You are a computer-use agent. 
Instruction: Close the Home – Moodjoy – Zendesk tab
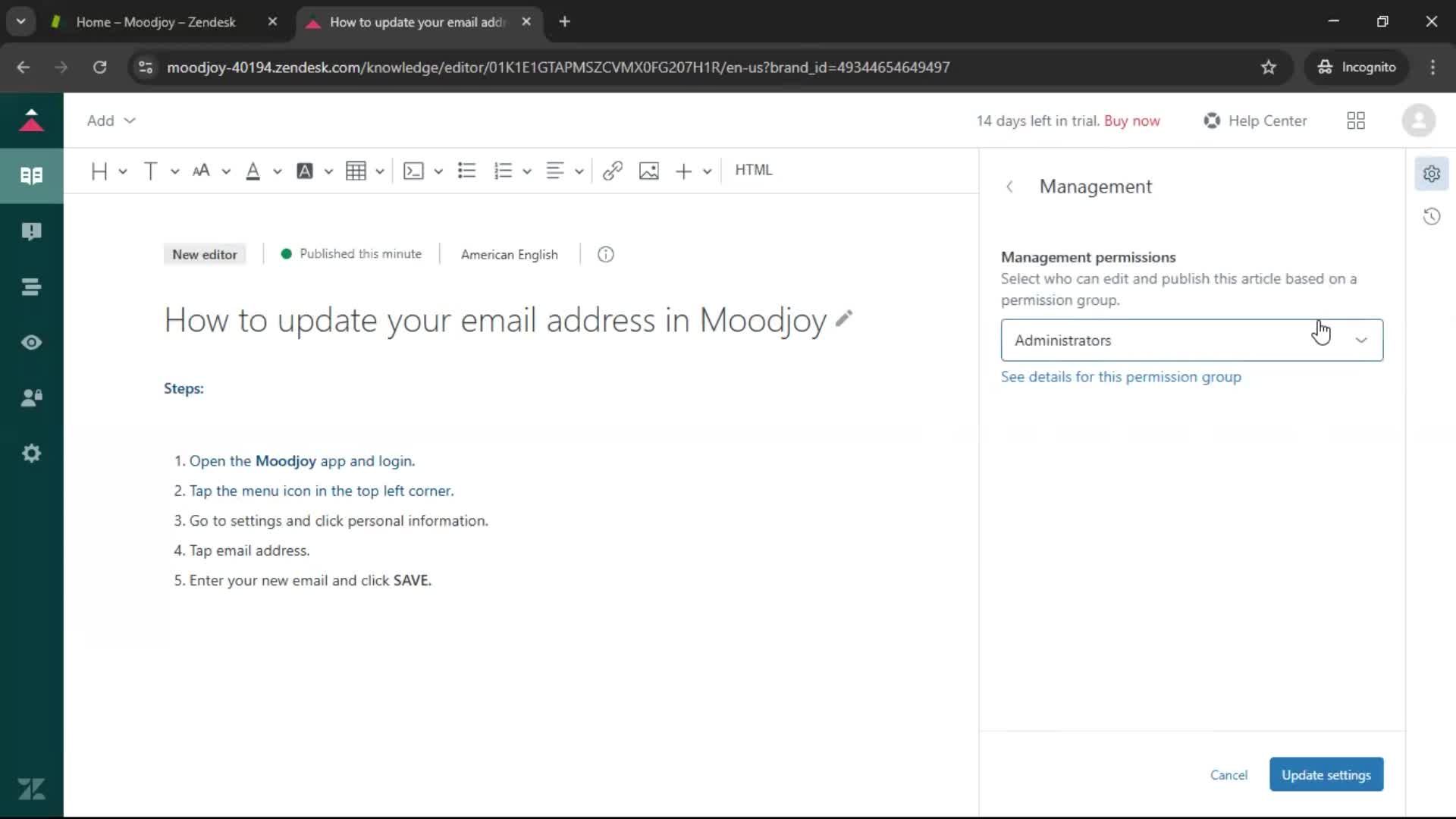(x=272, y=22)
